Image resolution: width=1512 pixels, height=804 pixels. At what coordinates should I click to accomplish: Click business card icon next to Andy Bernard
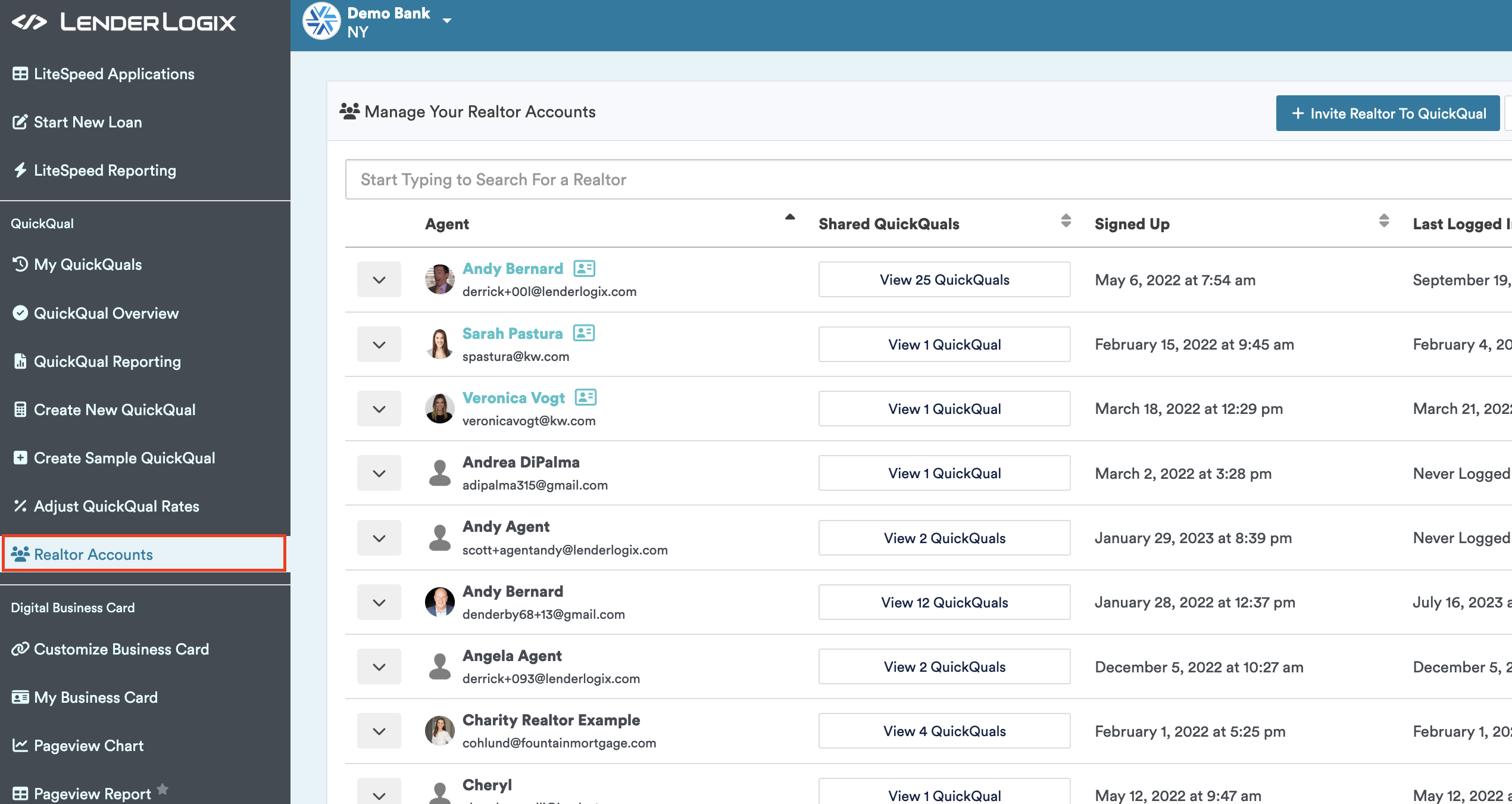tap(584, 269)
